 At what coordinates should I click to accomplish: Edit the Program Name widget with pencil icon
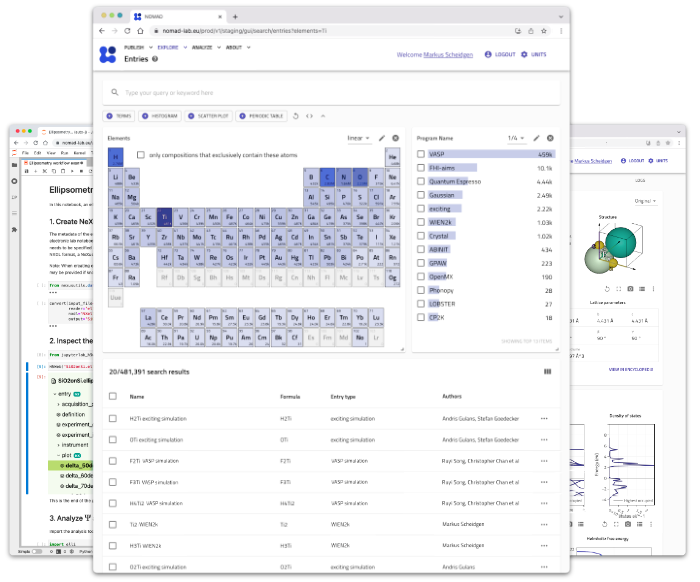(x=537, y=138)
